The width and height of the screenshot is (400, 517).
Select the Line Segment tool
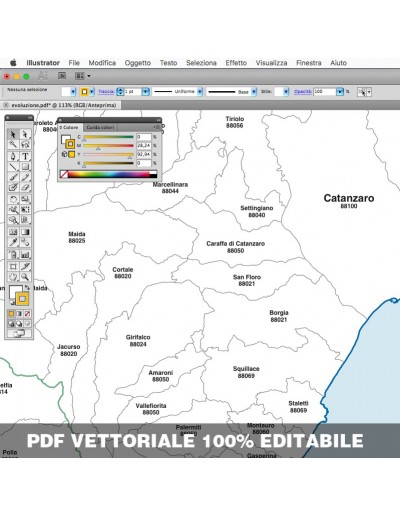click(13, 166)
